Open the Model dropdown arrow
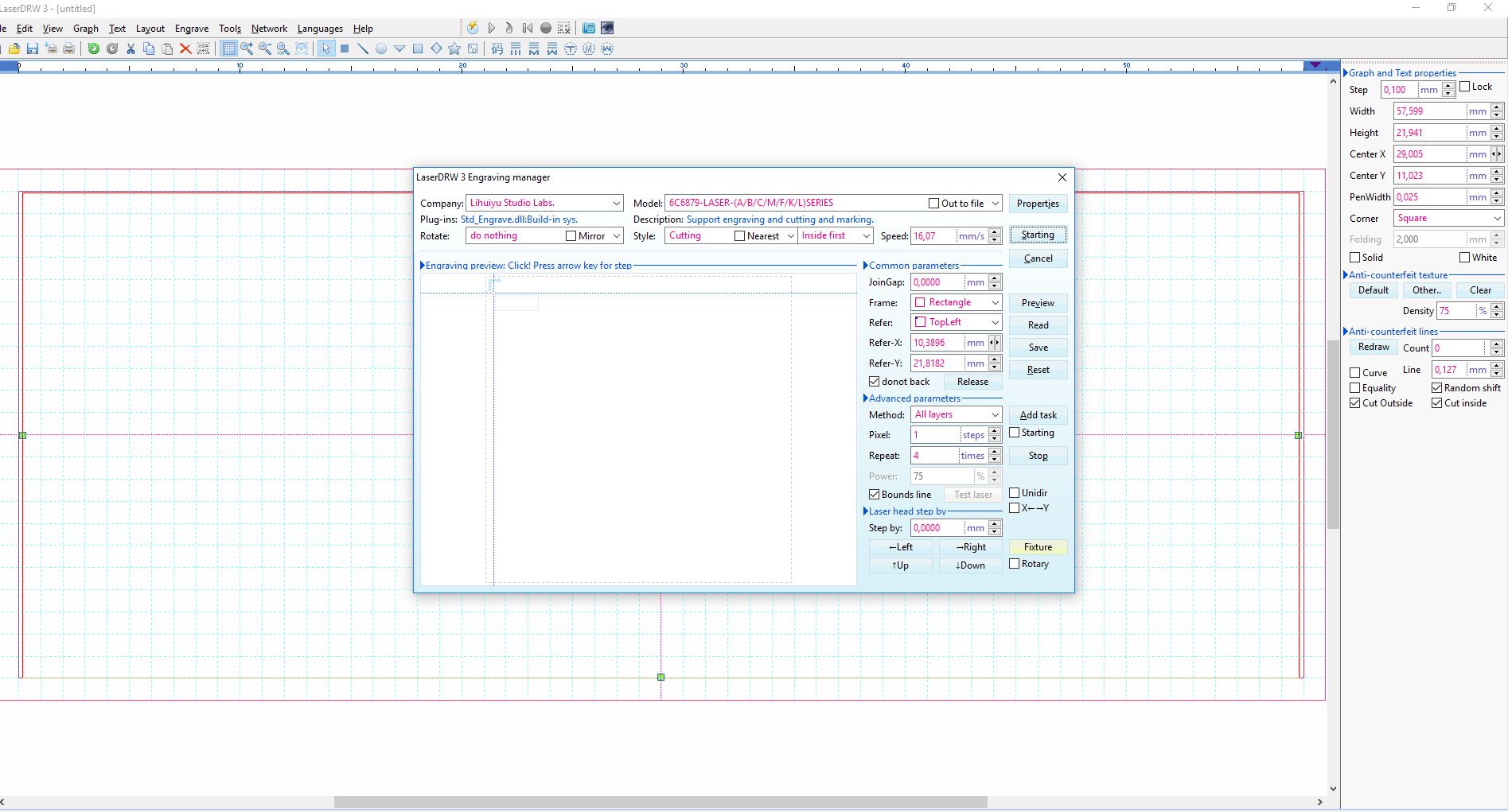The height and width of the screenshot is (812, 1508). tap(996, 204)
